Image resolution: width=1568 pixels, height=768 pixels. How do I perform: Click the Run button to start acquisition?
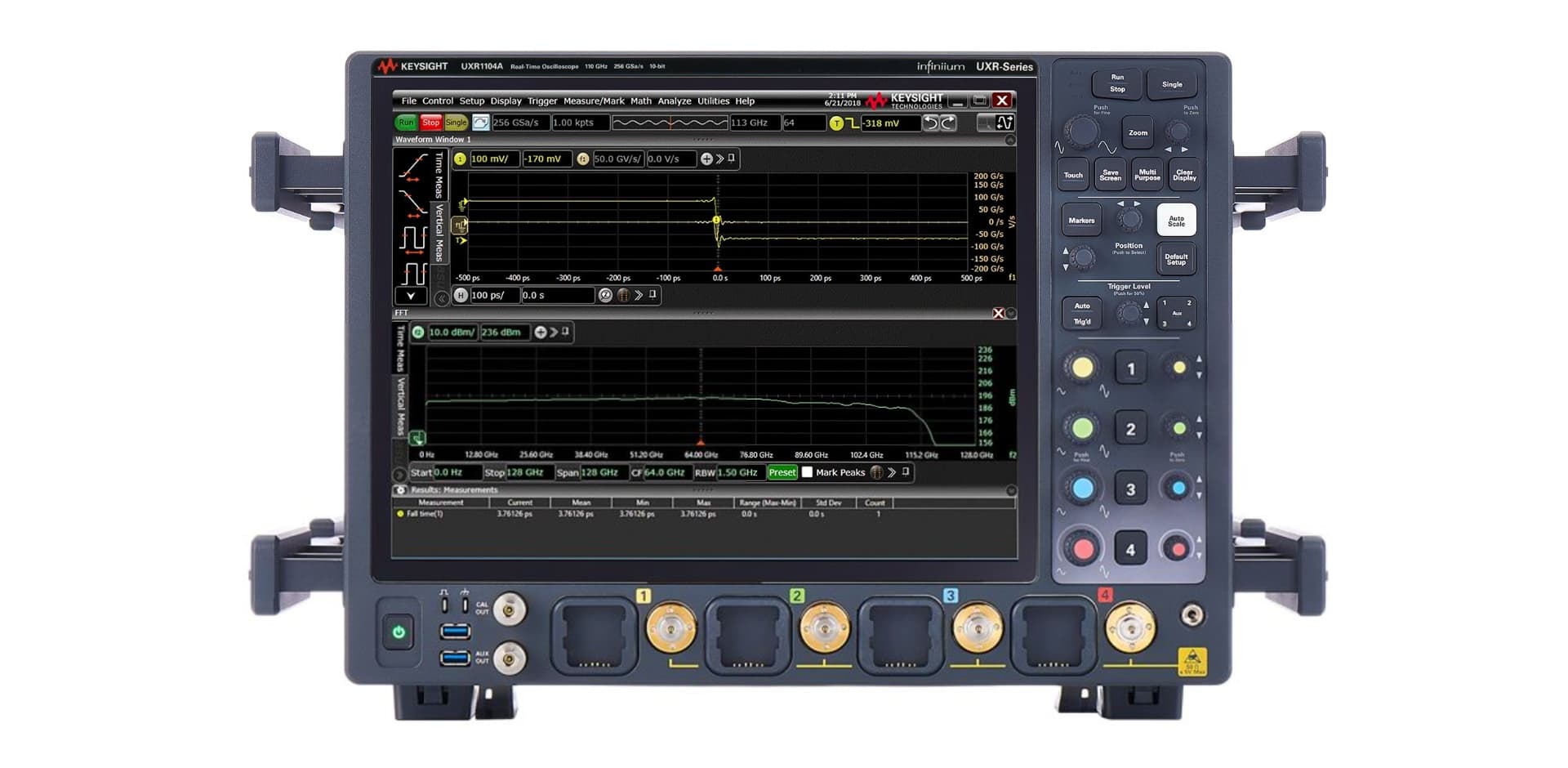[x=407, y=123]
